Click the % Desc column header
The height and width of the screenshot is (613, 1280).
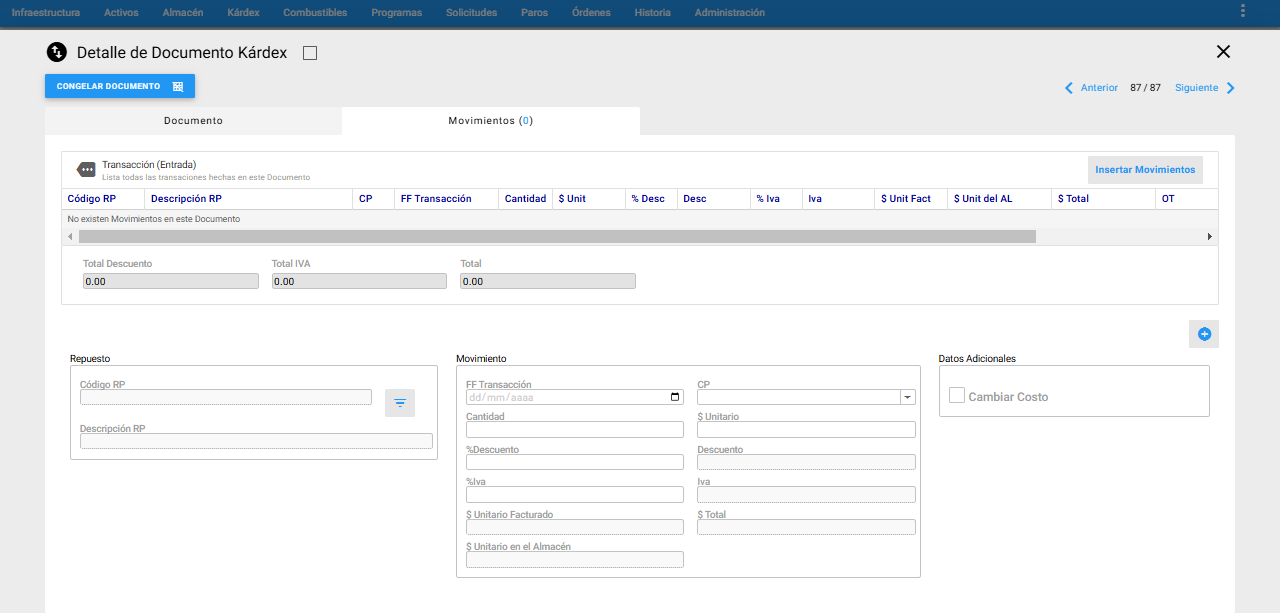651,199
